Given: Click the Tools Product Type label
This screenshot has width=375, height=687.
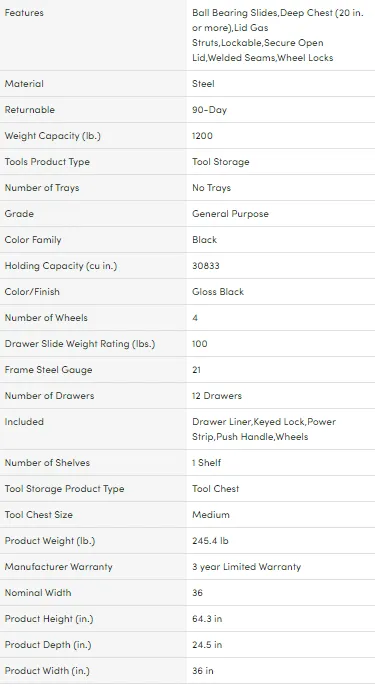Looking at the screenshot, I should click(47, 162).
